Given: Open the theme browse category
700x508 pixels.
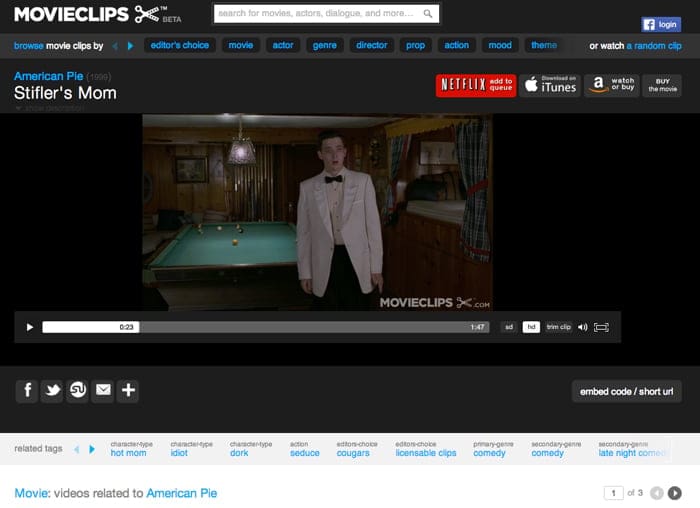Looking at the screenshot, I should point(544,45).
